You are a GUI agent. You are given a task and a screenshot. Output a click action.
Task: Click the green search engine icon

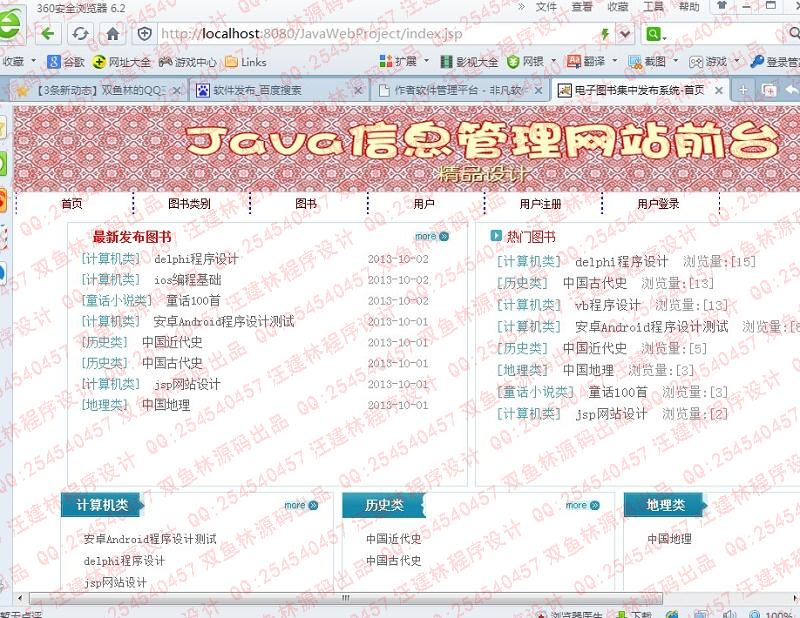click(x=656, y=34)
